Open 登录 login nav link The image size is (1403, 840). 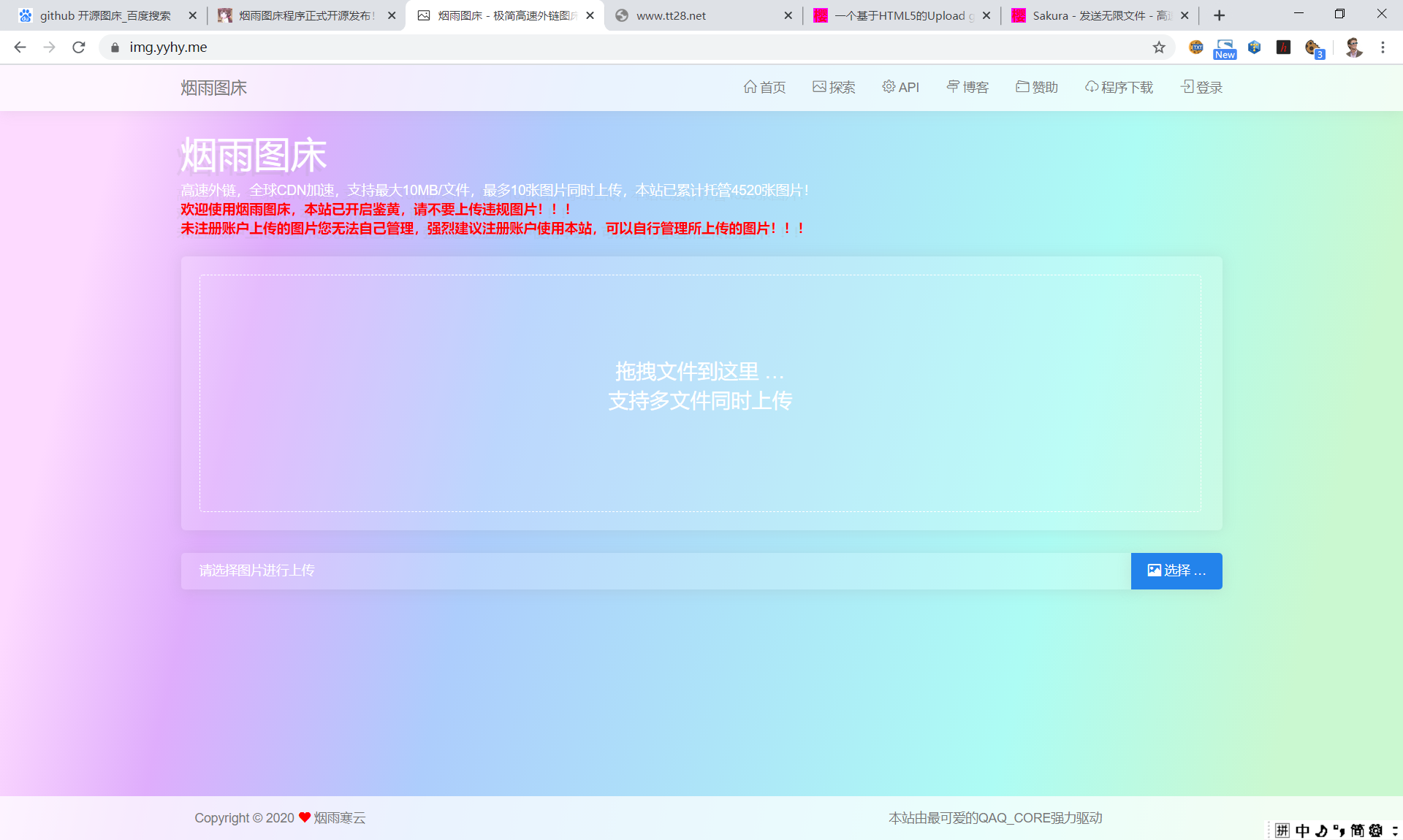(1201, 88)
